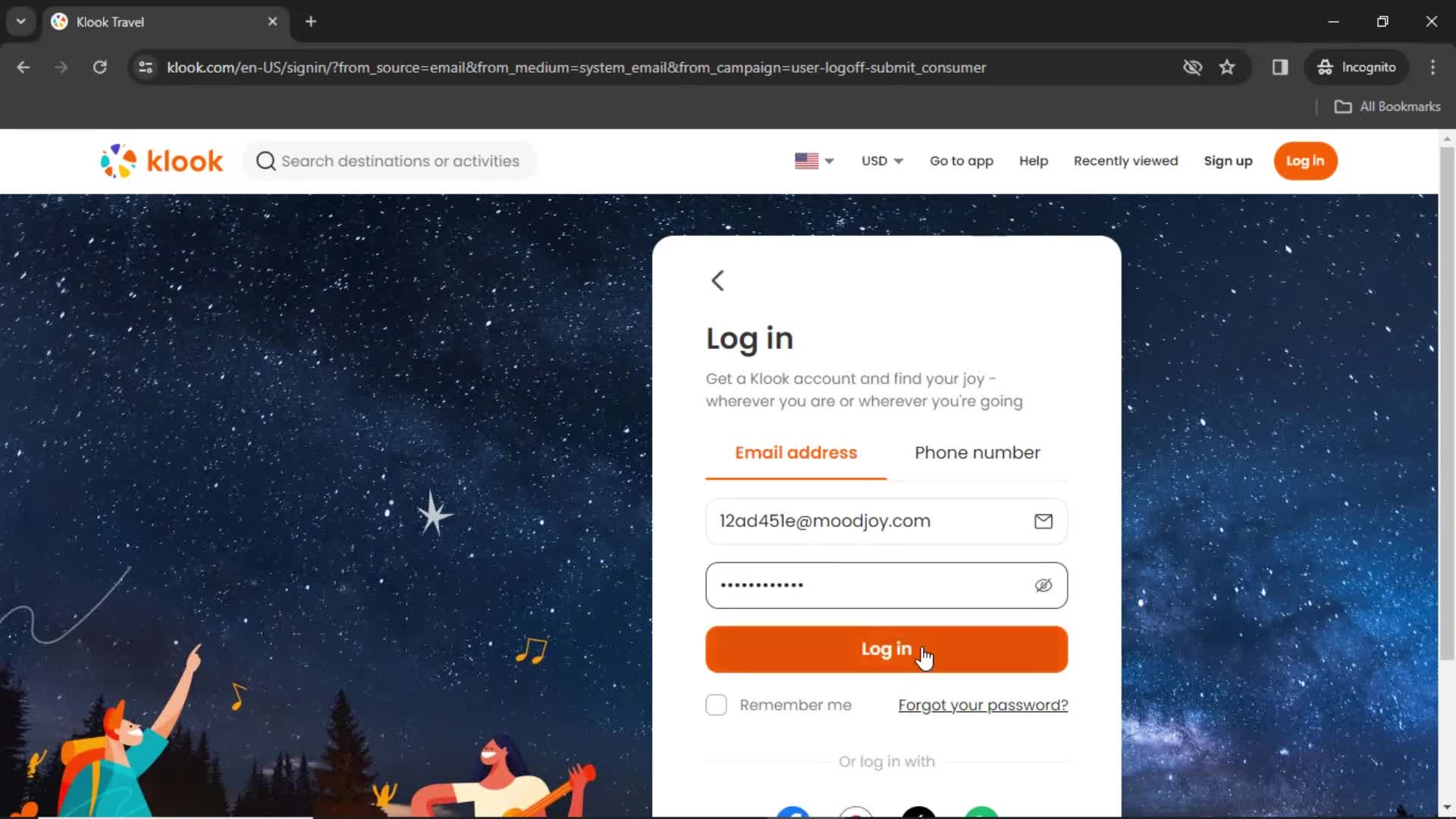Image resolution: width=1456 pixels, height=819 pixels.
Task: Click the back arrow icon on login form
Action: point(718,280)
